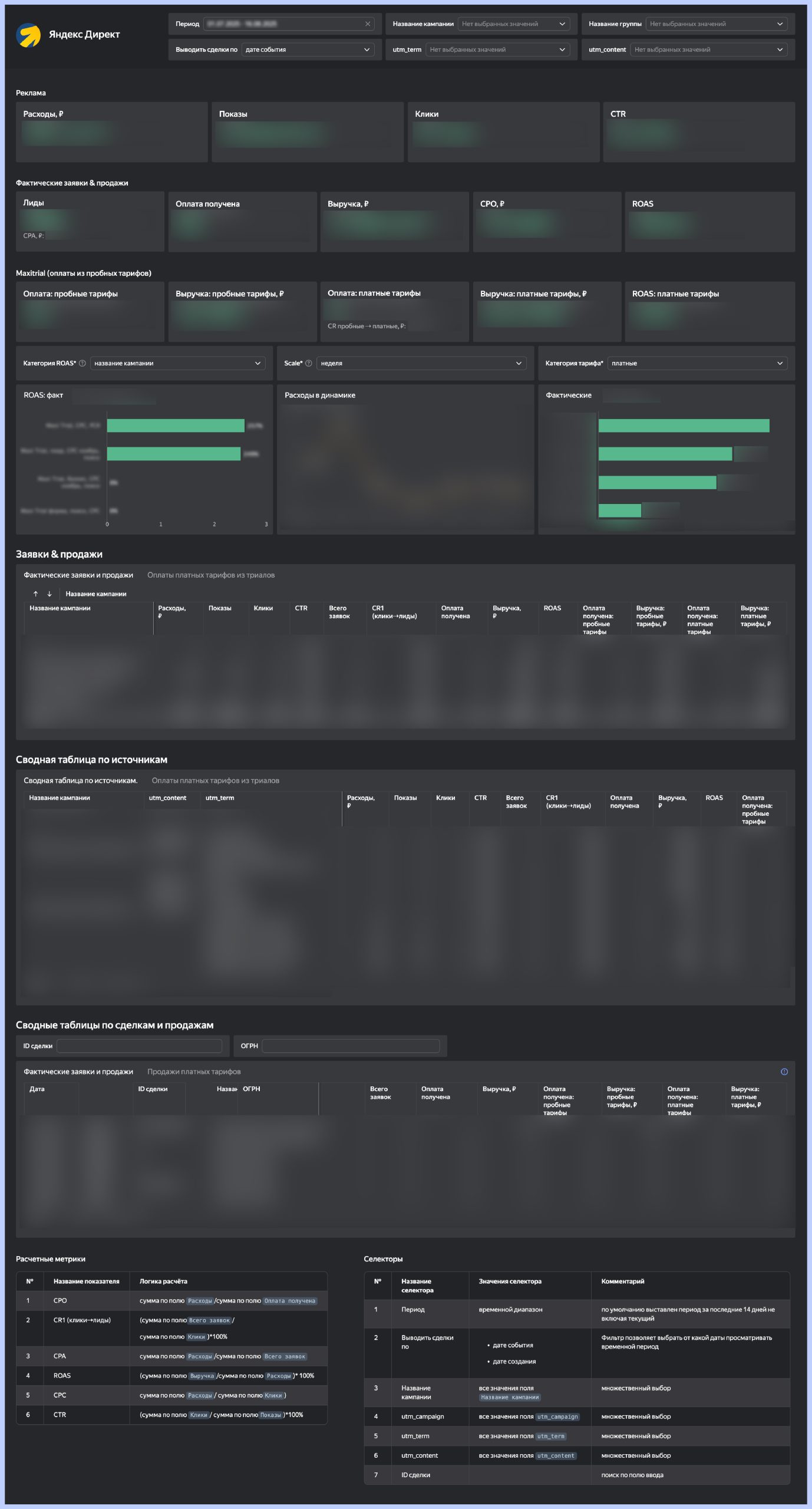812x1509 pixels.
Task: Click info icon in deals table
Action: pos(784,1072)
